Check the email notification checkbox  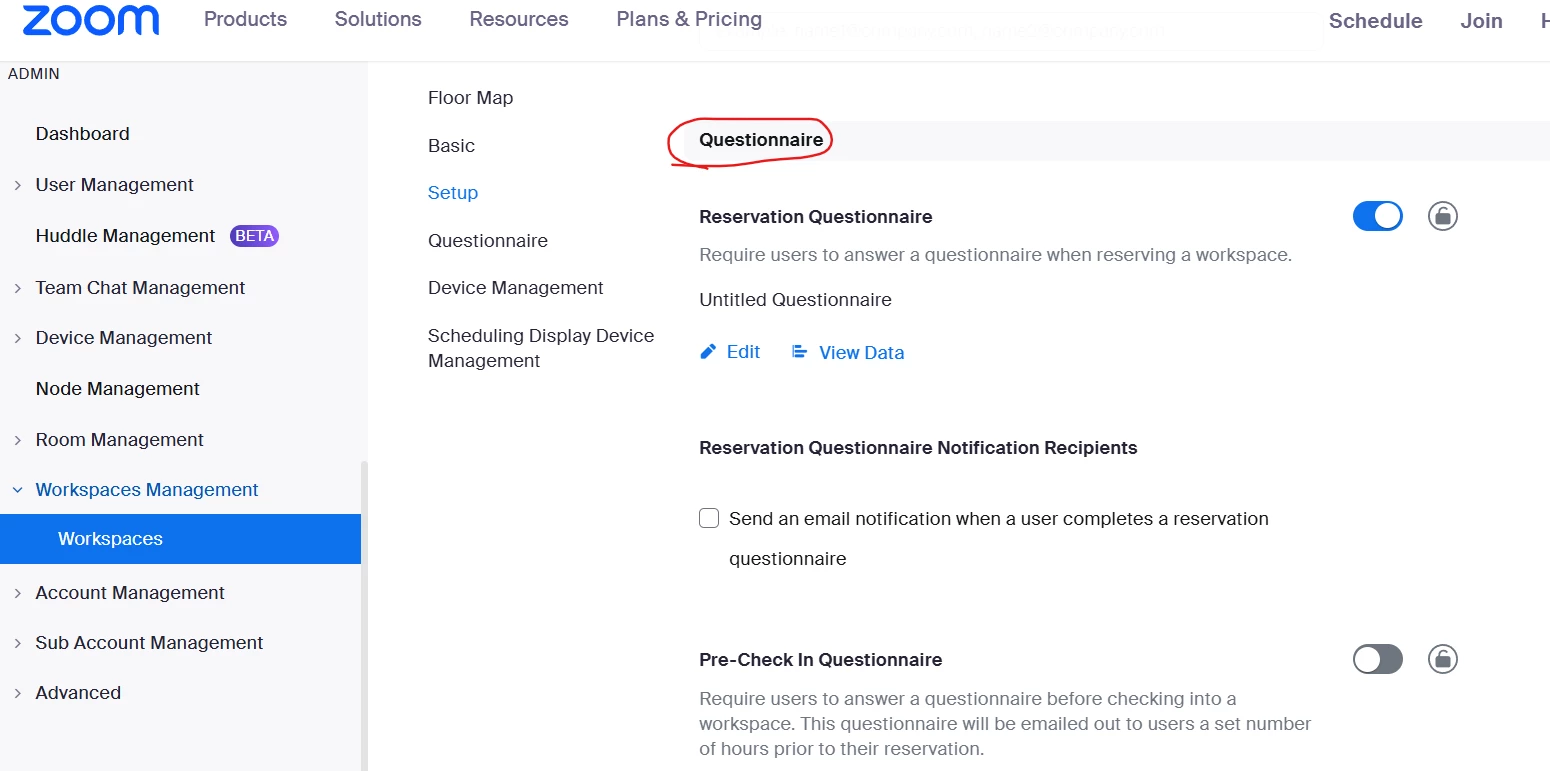tap(709, 518)
